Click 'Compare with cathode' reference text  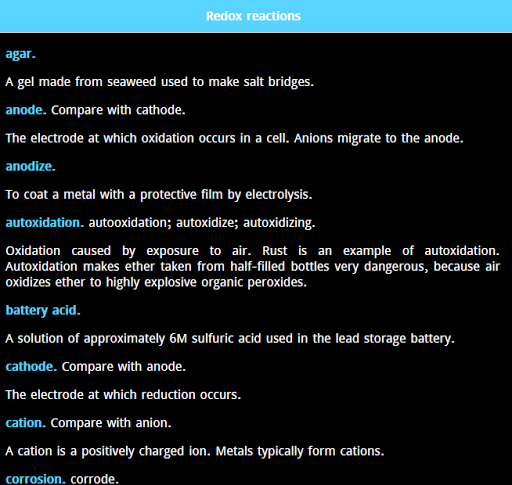point(118,110)
